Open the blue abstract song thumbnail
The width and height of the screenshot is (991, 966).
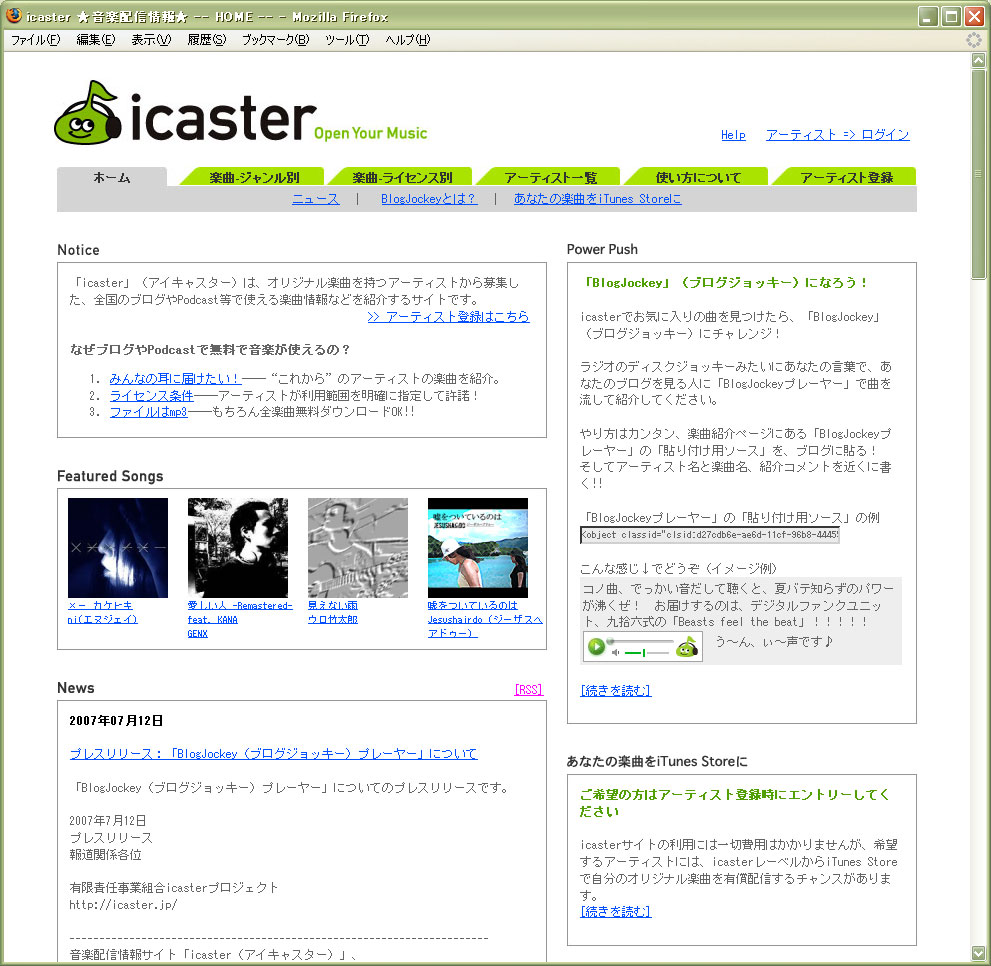118,548
